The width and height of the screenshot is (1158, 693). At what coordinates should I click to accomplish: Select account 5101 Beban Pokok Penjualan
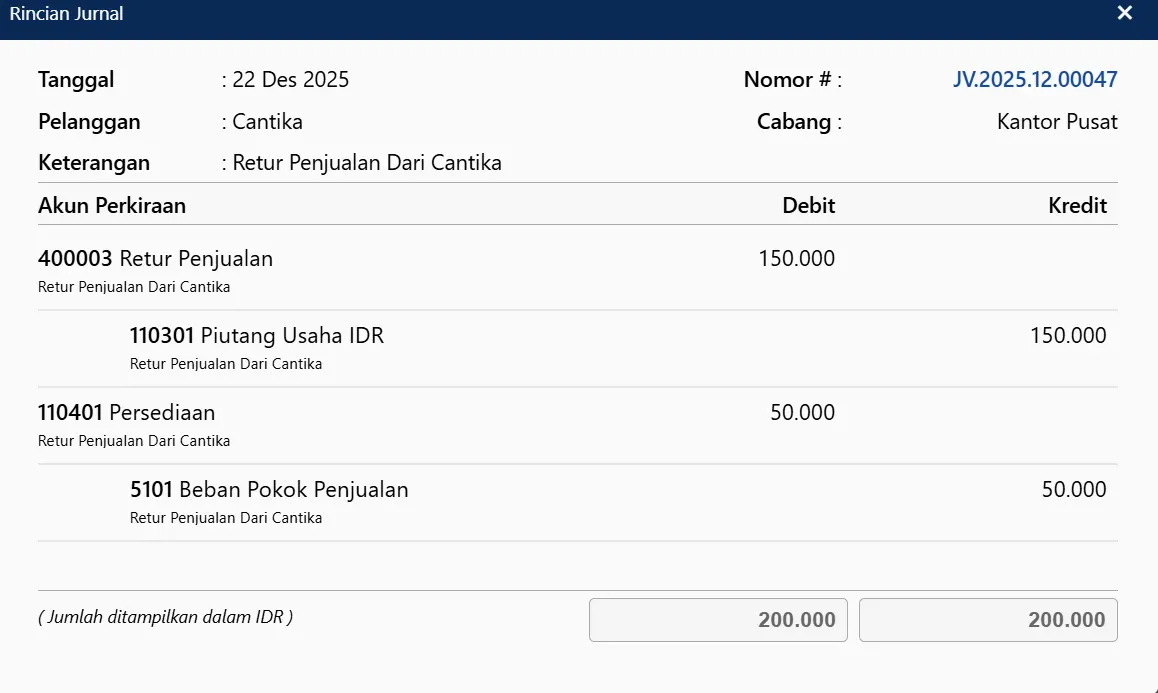(268, 490)
